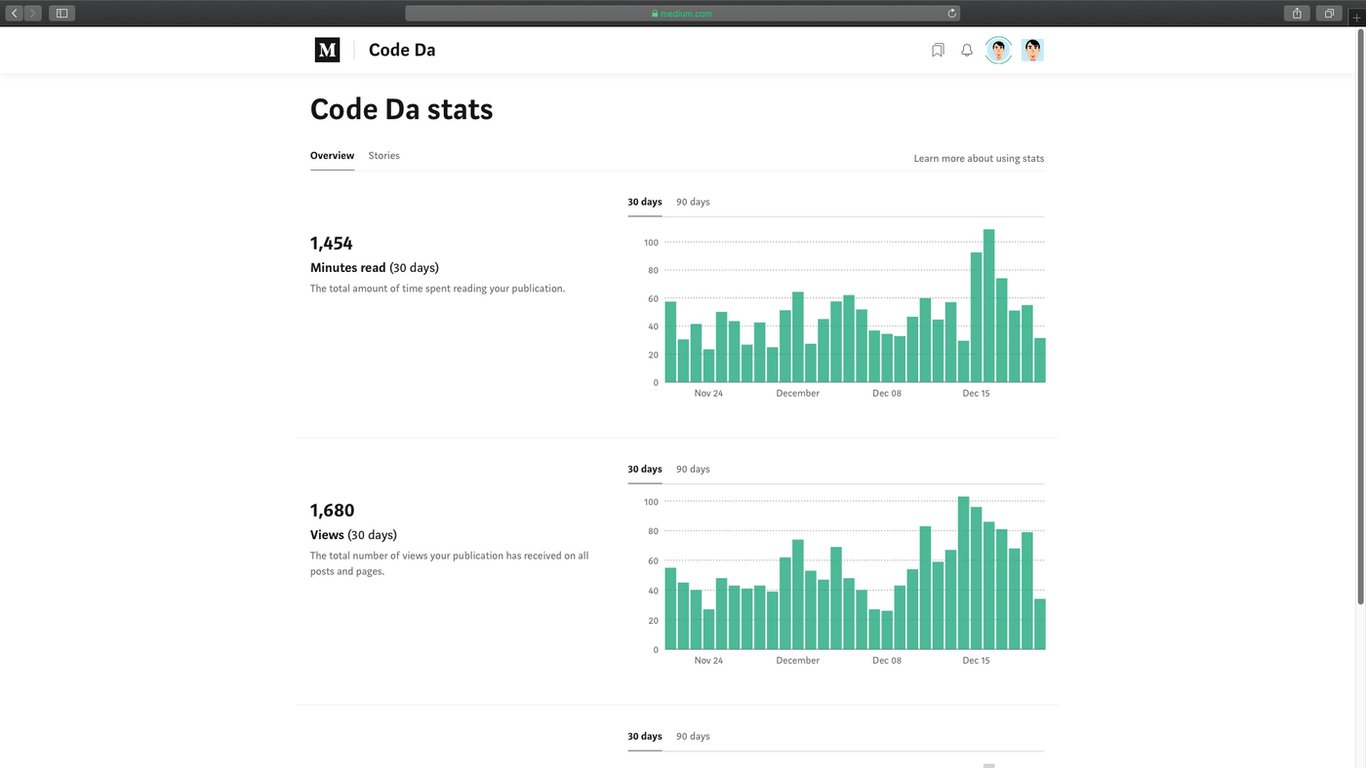Viewport: 1366px width, 768px height.
Task: Click the circular publication avatar
Action: [998, 50]
